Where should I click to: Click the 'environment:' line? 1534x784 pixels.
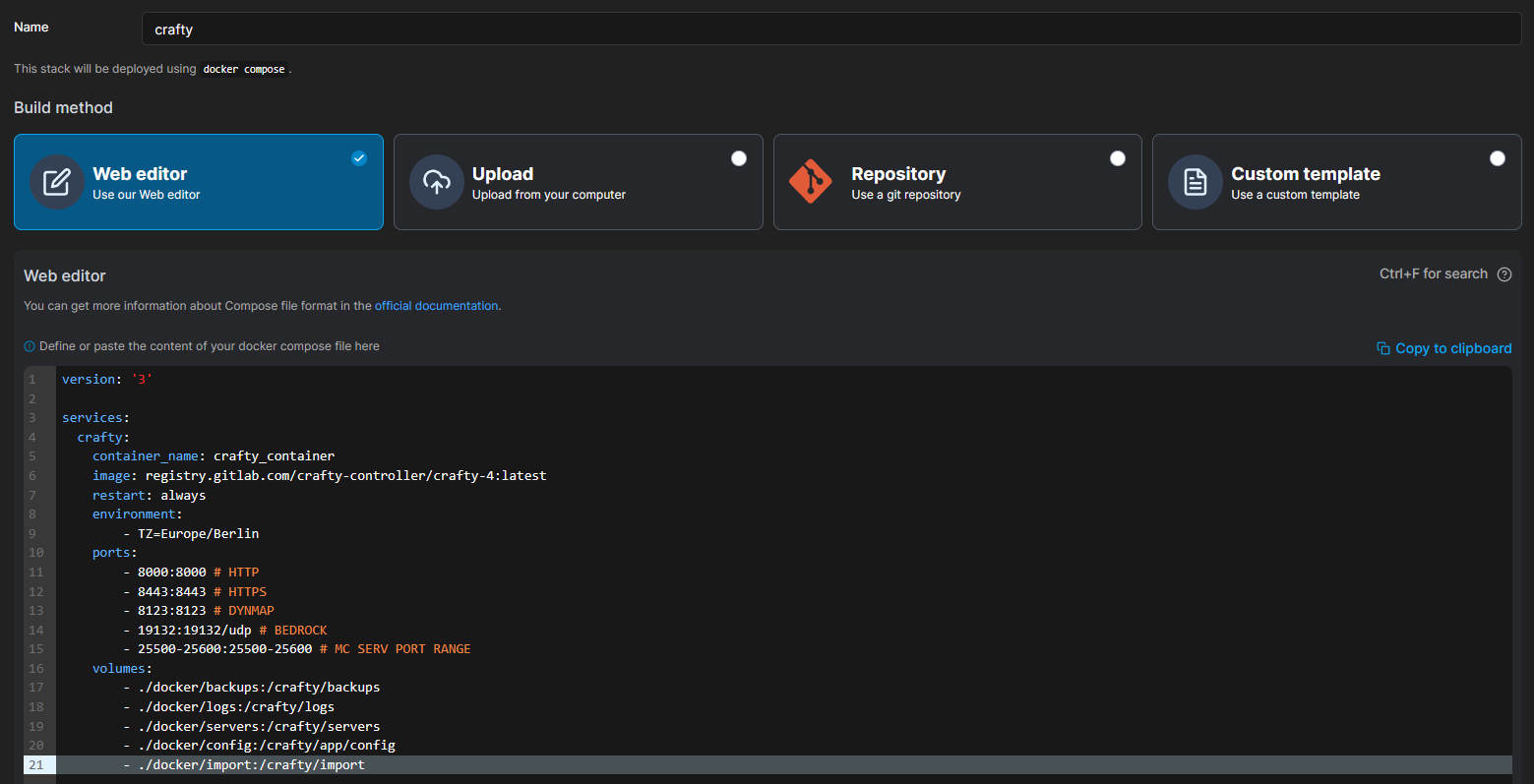[138, 513]
